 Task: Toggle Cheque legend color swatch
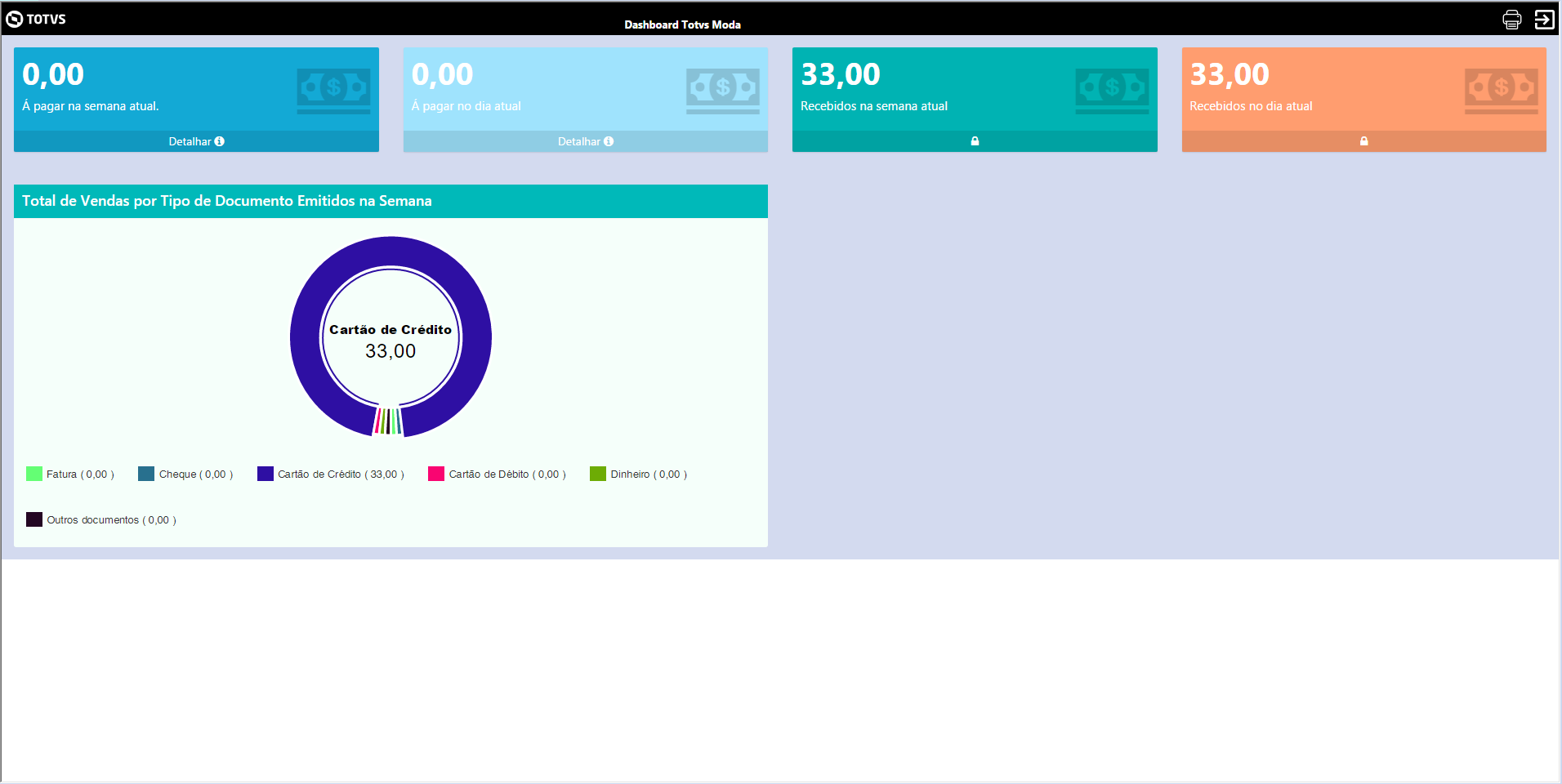point(146,474)
